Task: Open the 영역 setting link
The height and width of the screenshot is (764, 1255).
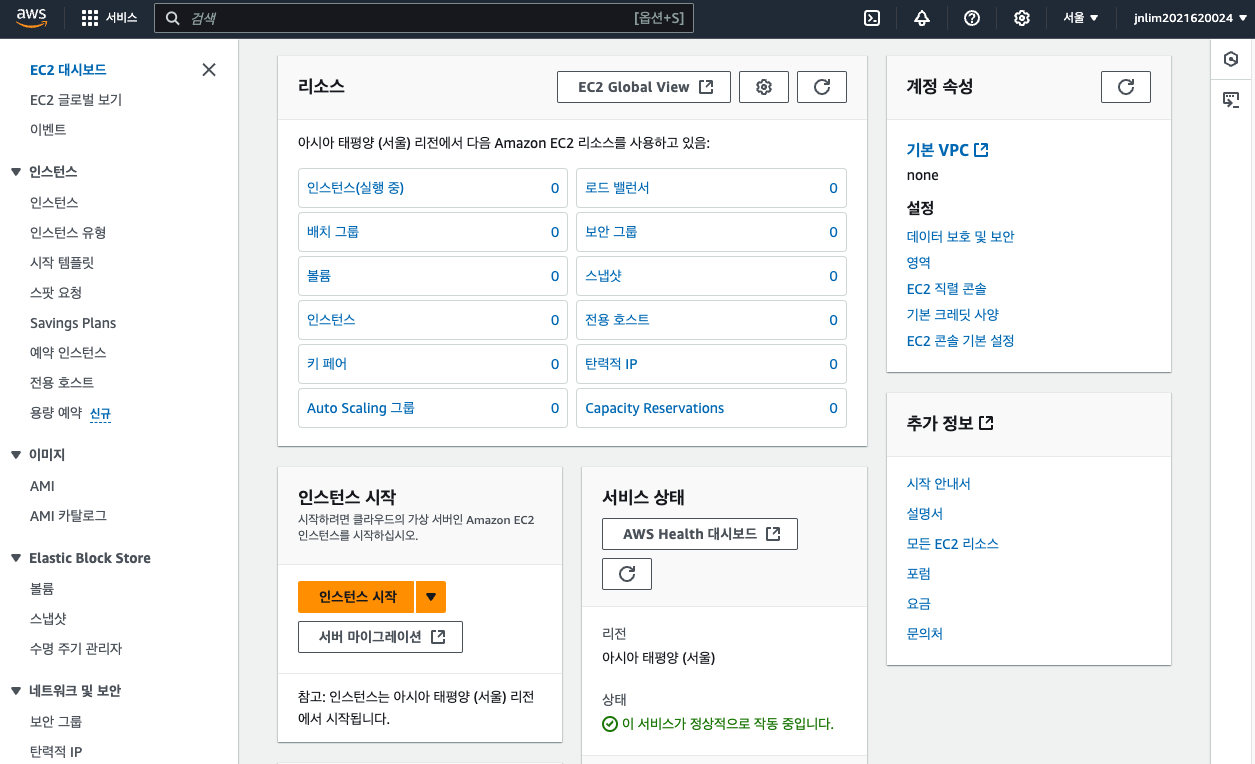Action: [919, 263]
